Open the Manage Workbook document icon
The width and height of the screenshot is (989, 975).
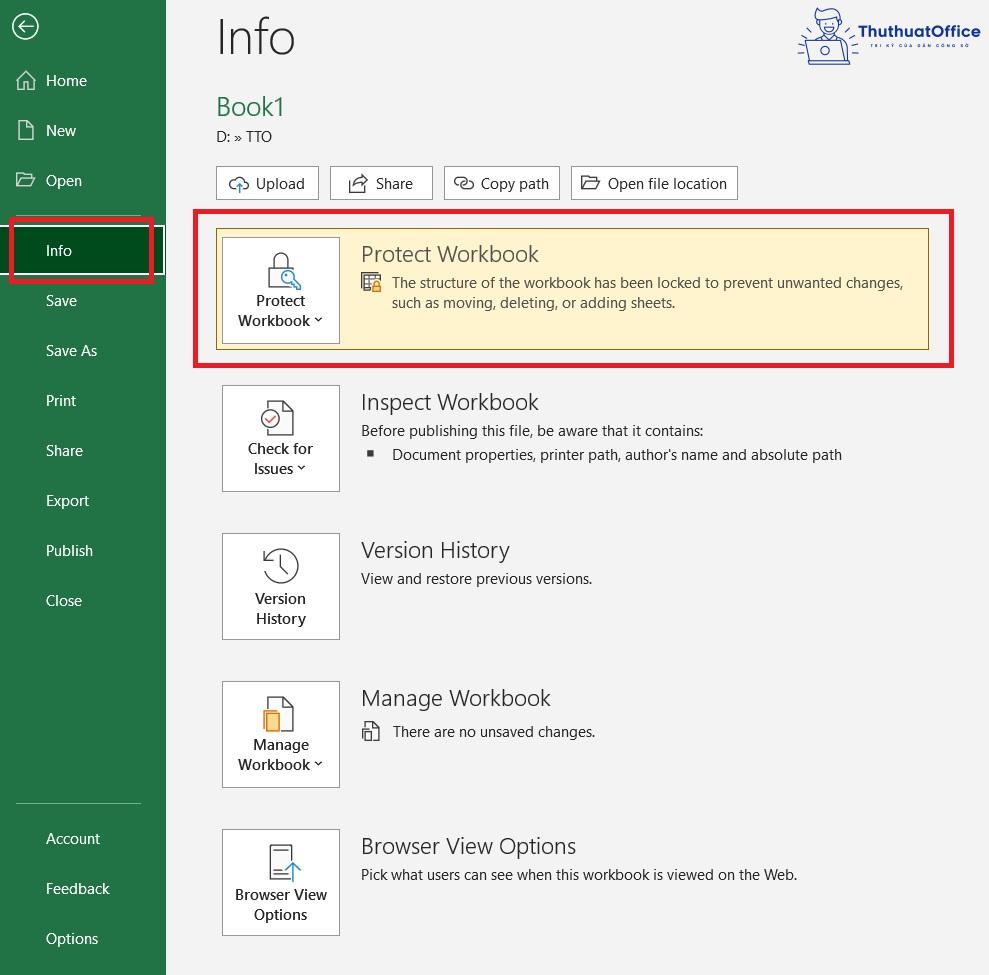[280, 714]
